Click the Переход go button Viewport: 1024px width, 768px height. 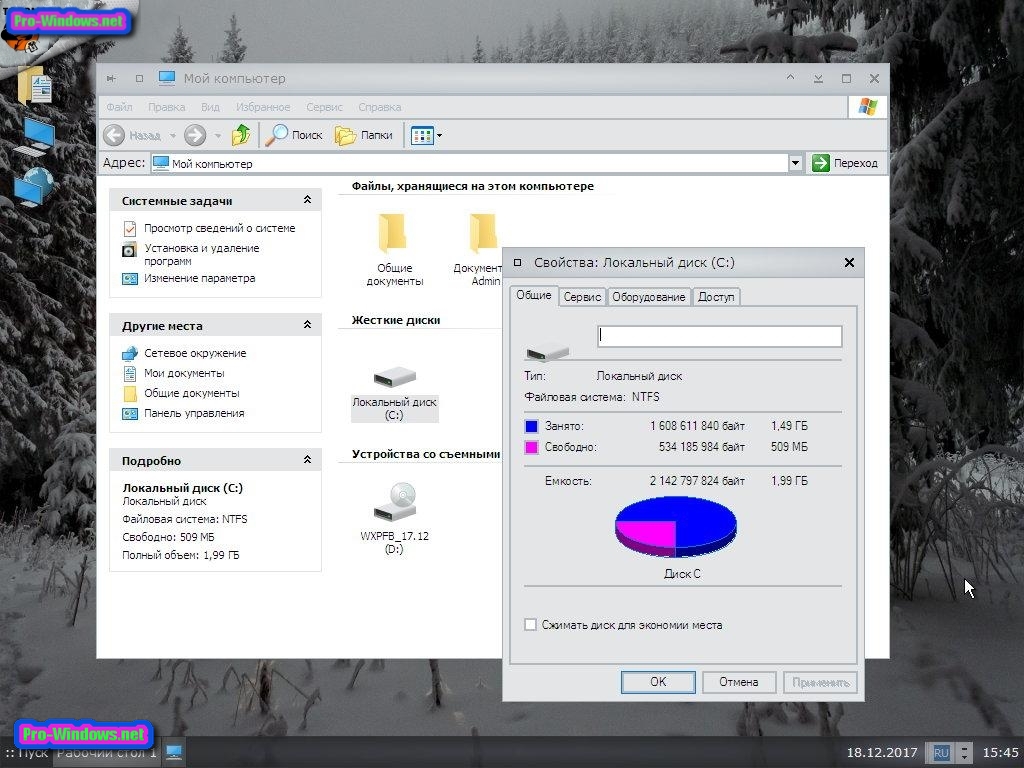[846, 163]
